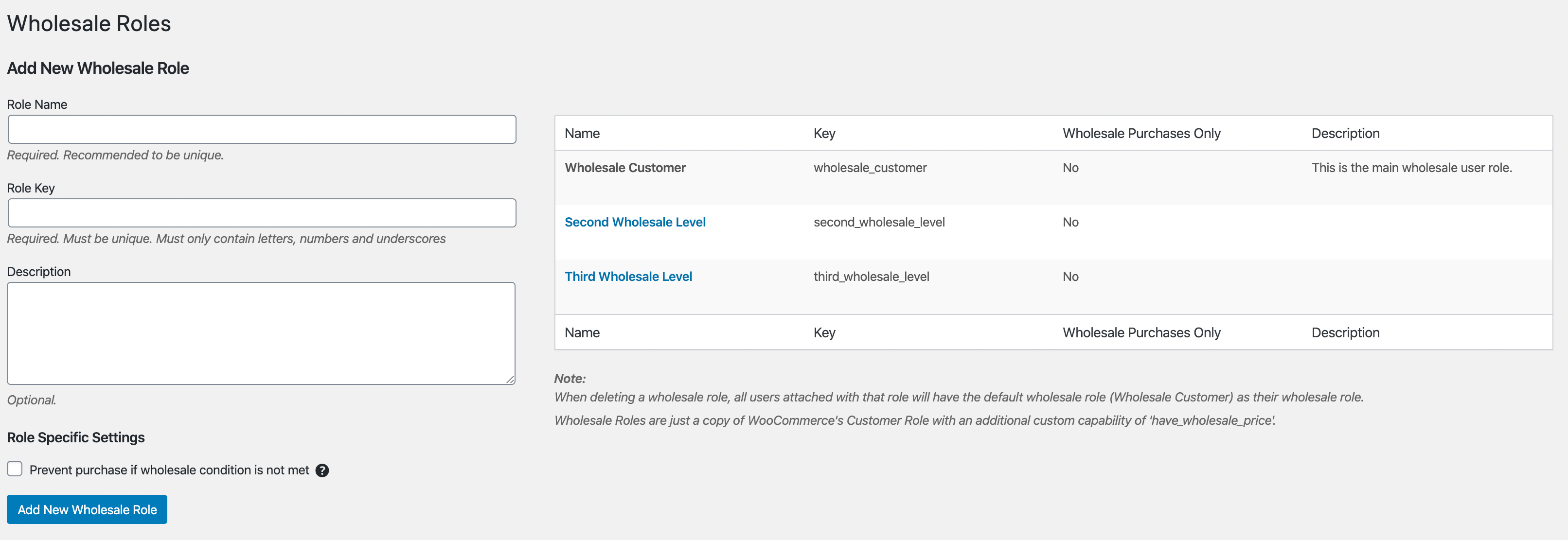Click the wholesale_customer key cell
The width and height of the screenshot is (1568, 540).
tap(870, 168)
